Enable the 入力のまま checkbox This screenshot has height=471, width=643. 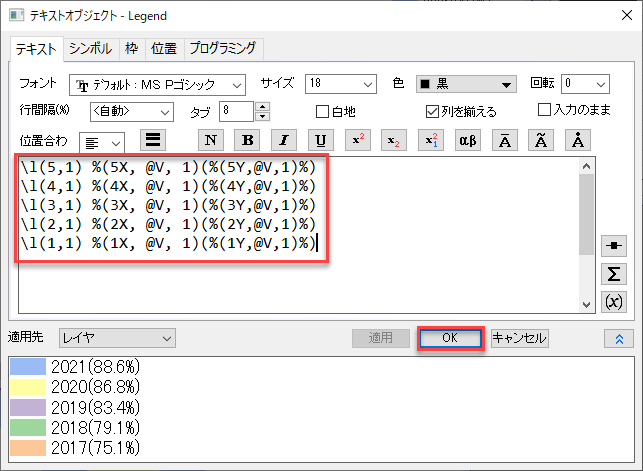click(544, 109)
